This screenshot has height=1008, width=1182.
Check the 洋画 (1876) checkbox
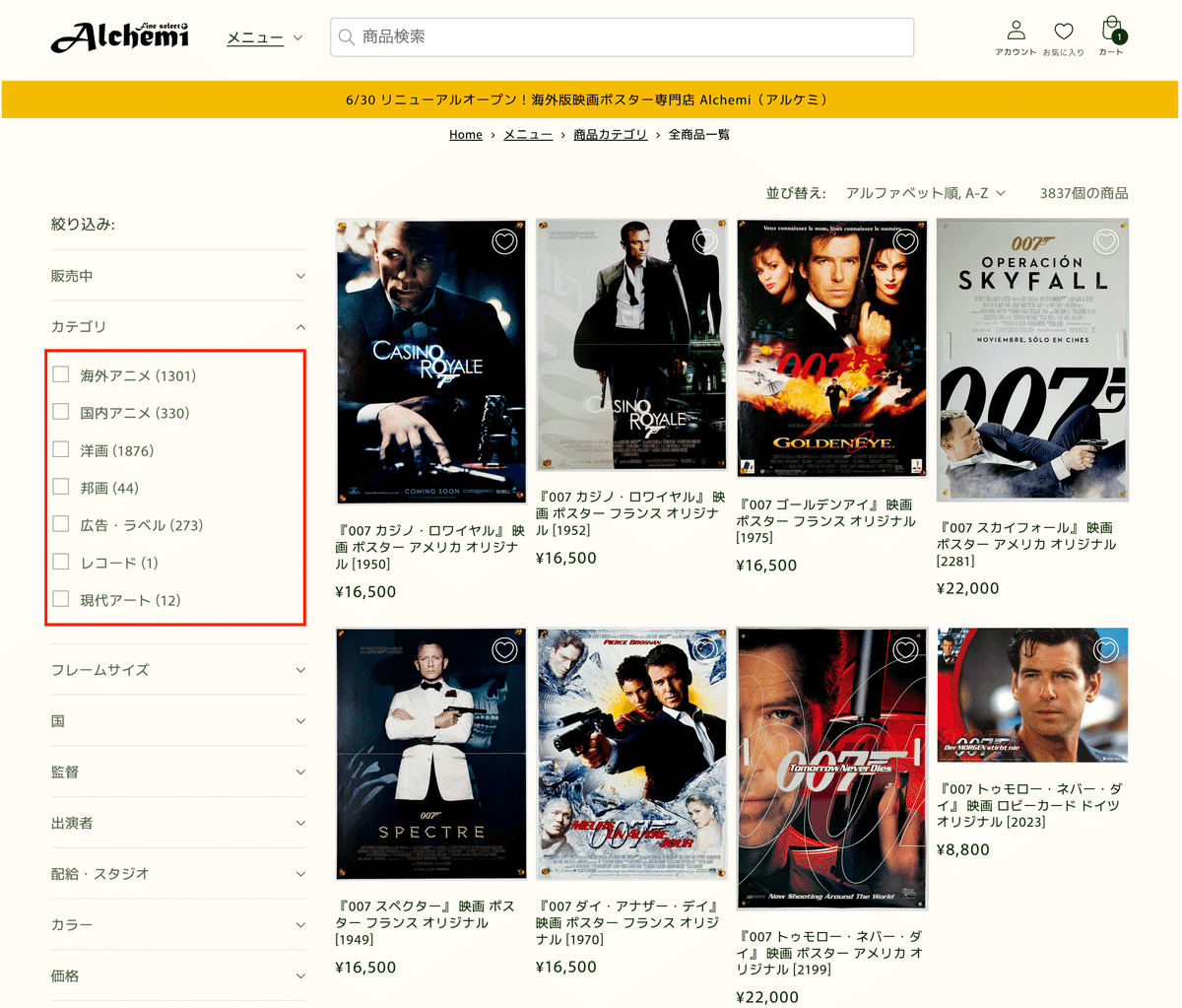(61, 449)
